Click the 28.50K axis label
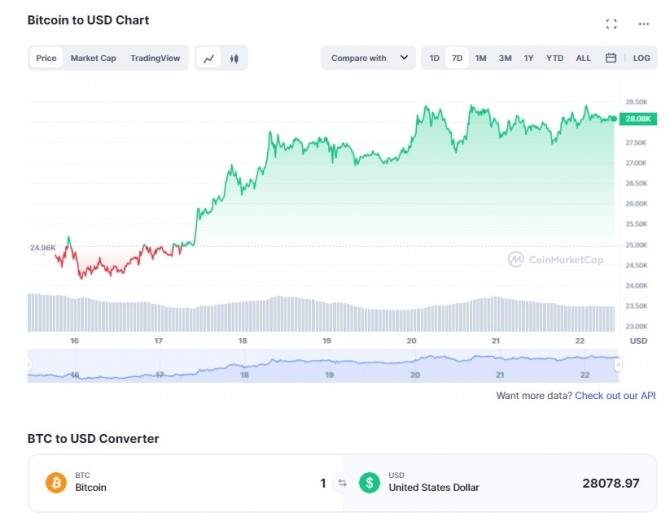Screen dimensions: 670x525 [x=636, y=102]
